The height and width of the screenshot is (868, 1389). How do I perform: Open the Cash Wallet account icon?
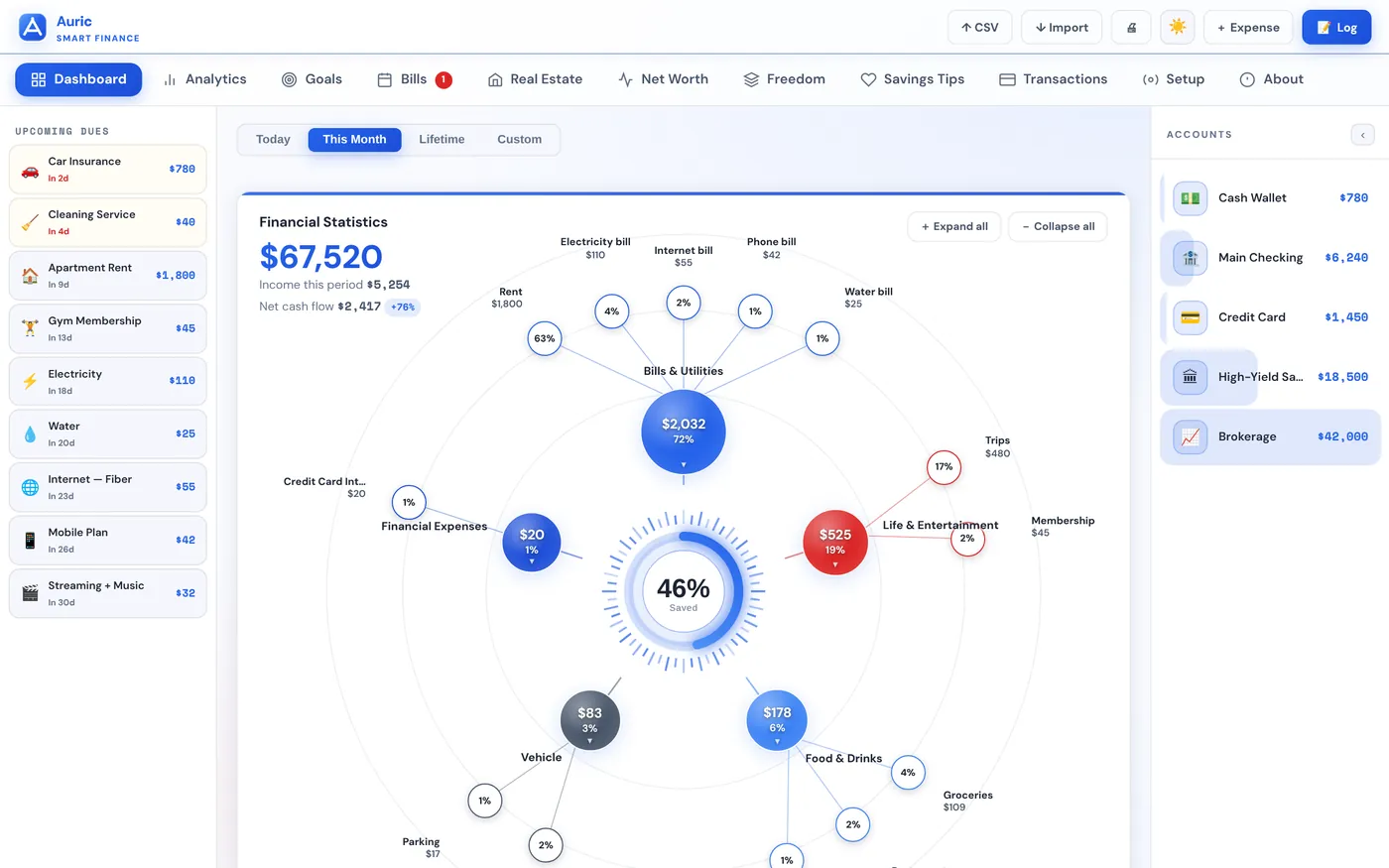coord(1191,198)
